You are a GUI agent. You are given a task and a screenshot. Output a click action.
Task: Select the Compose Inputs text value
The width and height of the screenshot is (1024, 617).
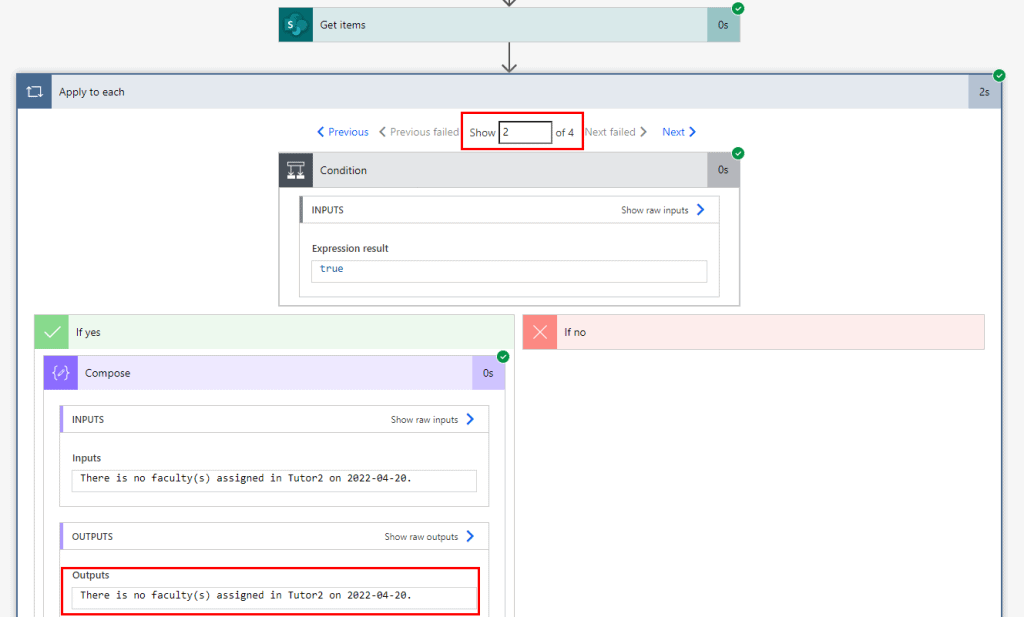tap(274, 481)
